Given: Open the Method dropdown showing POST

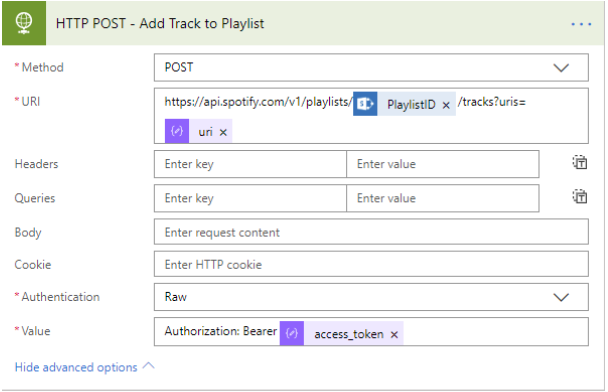Looking at the screenshot, I should 371,67.
